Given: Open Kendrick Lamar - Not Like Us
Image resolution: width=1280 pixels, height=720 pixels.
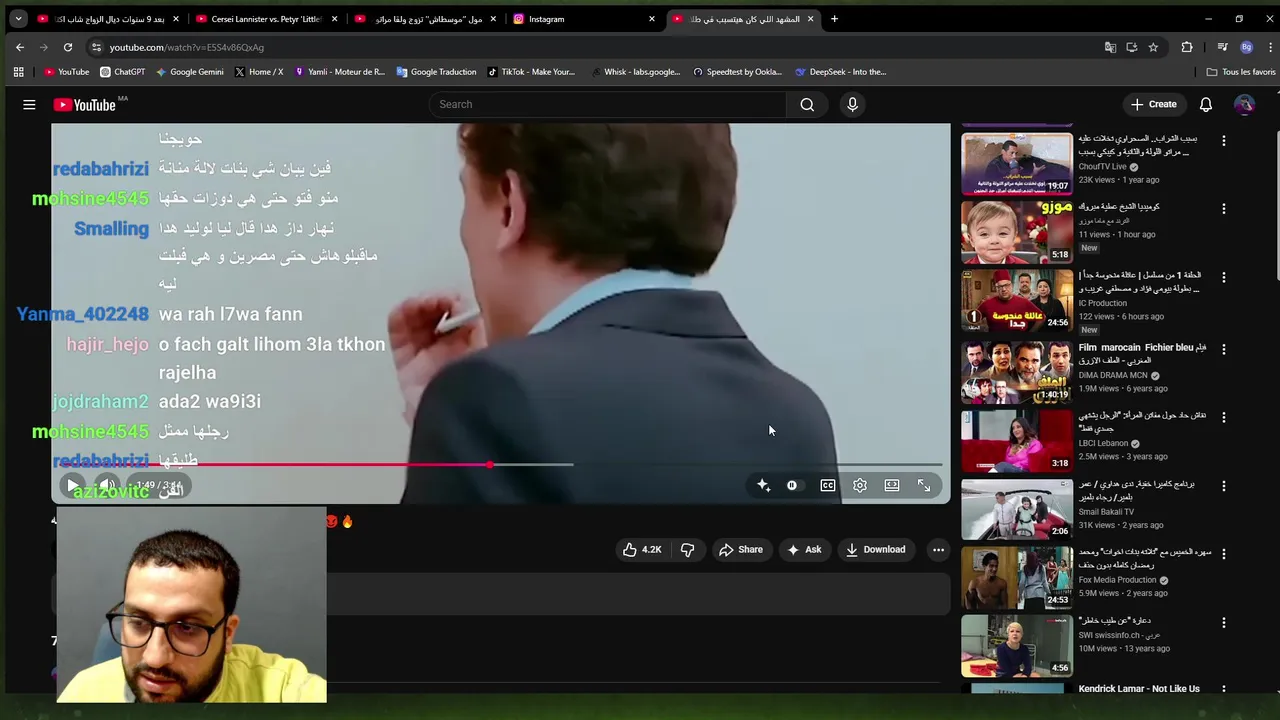Looking at the screenshot, I should click(x=1139, y=689).
